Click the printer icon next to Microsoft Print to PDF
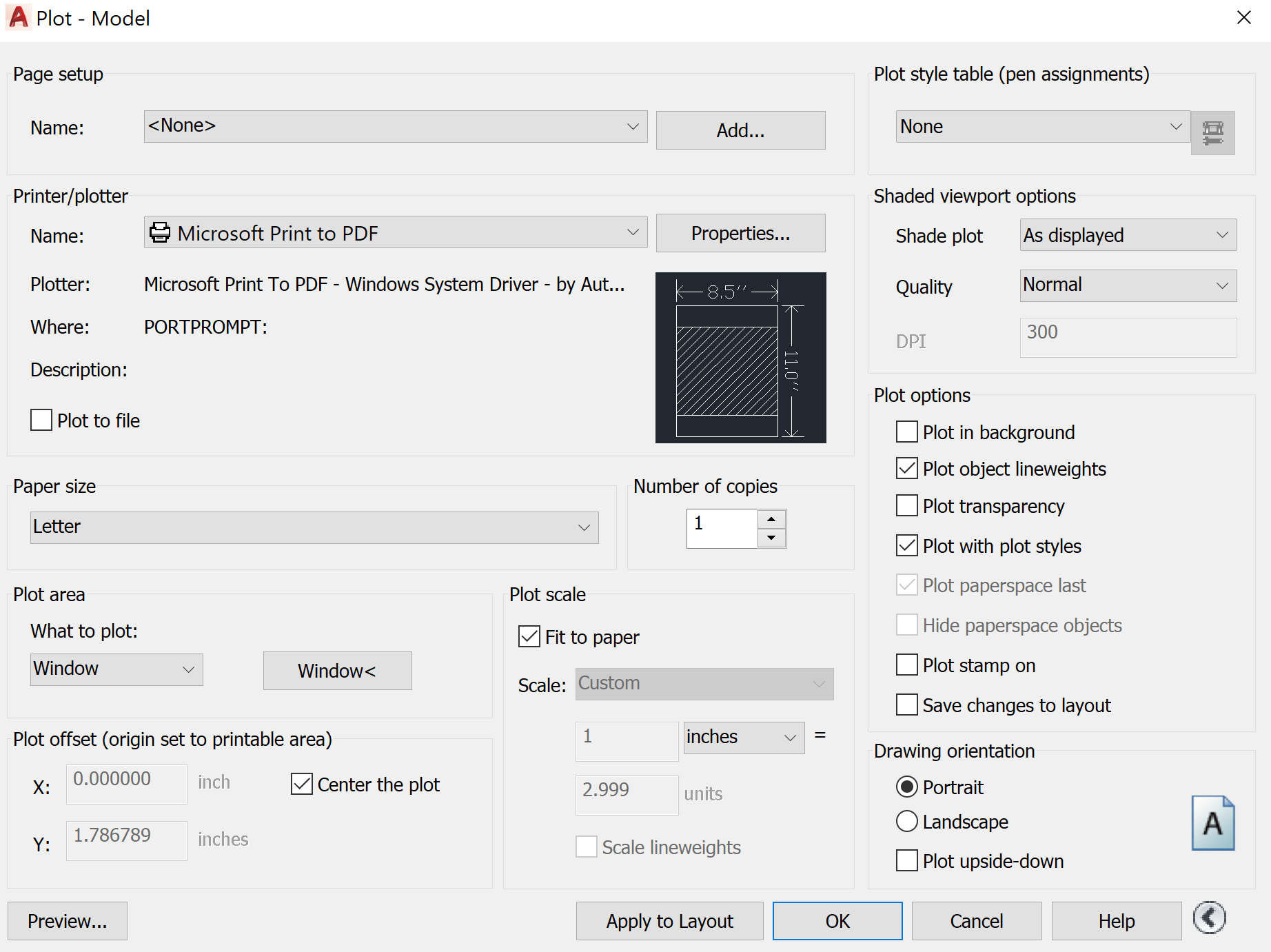Viewport: 1271px width, 952px height. coord(159,232)
